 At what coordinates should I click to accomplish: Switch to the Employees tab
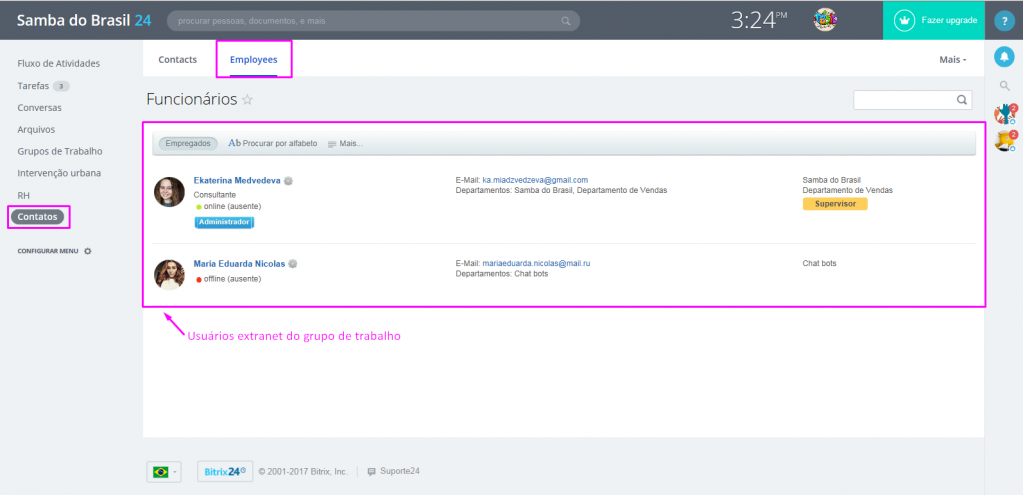[x=254, y=59]
